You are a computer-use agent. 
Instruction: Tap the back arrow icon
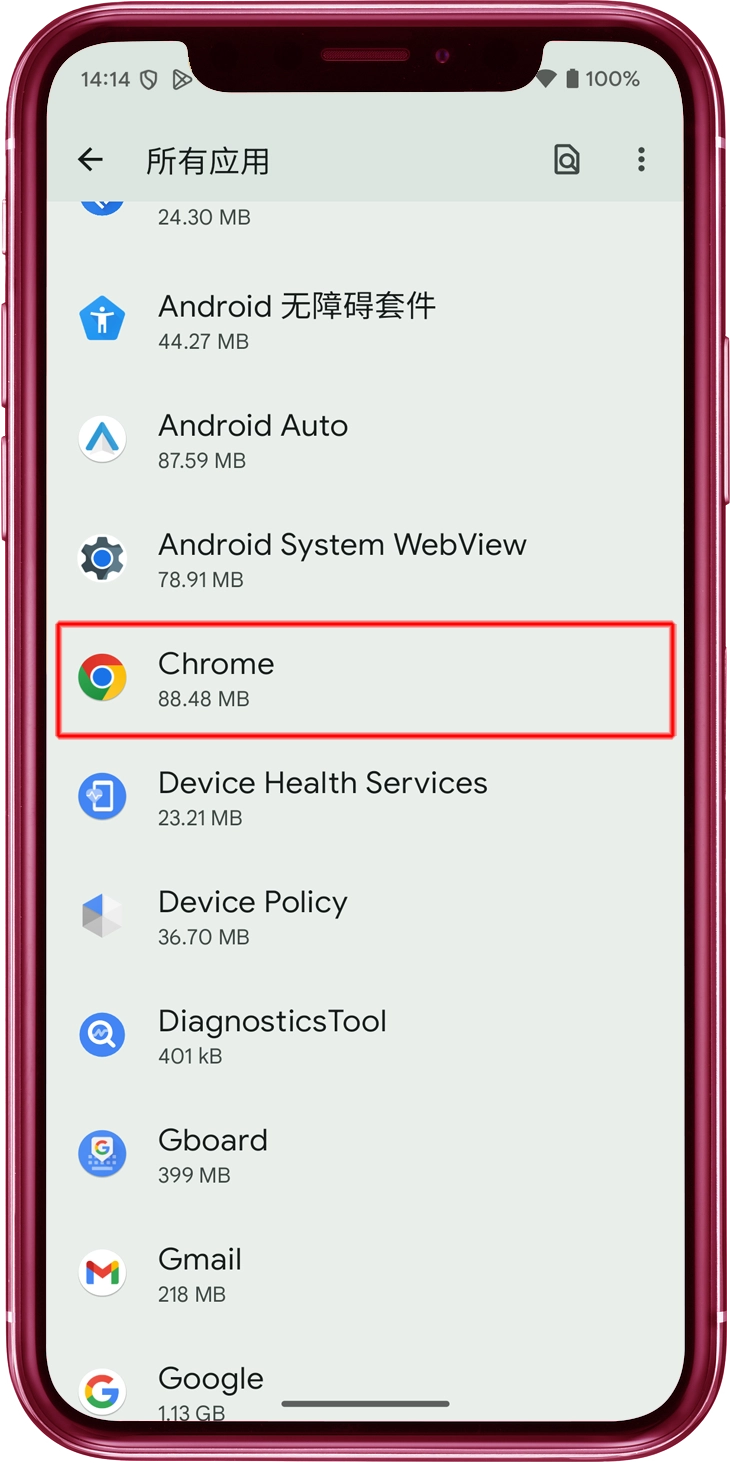[91, 159]
